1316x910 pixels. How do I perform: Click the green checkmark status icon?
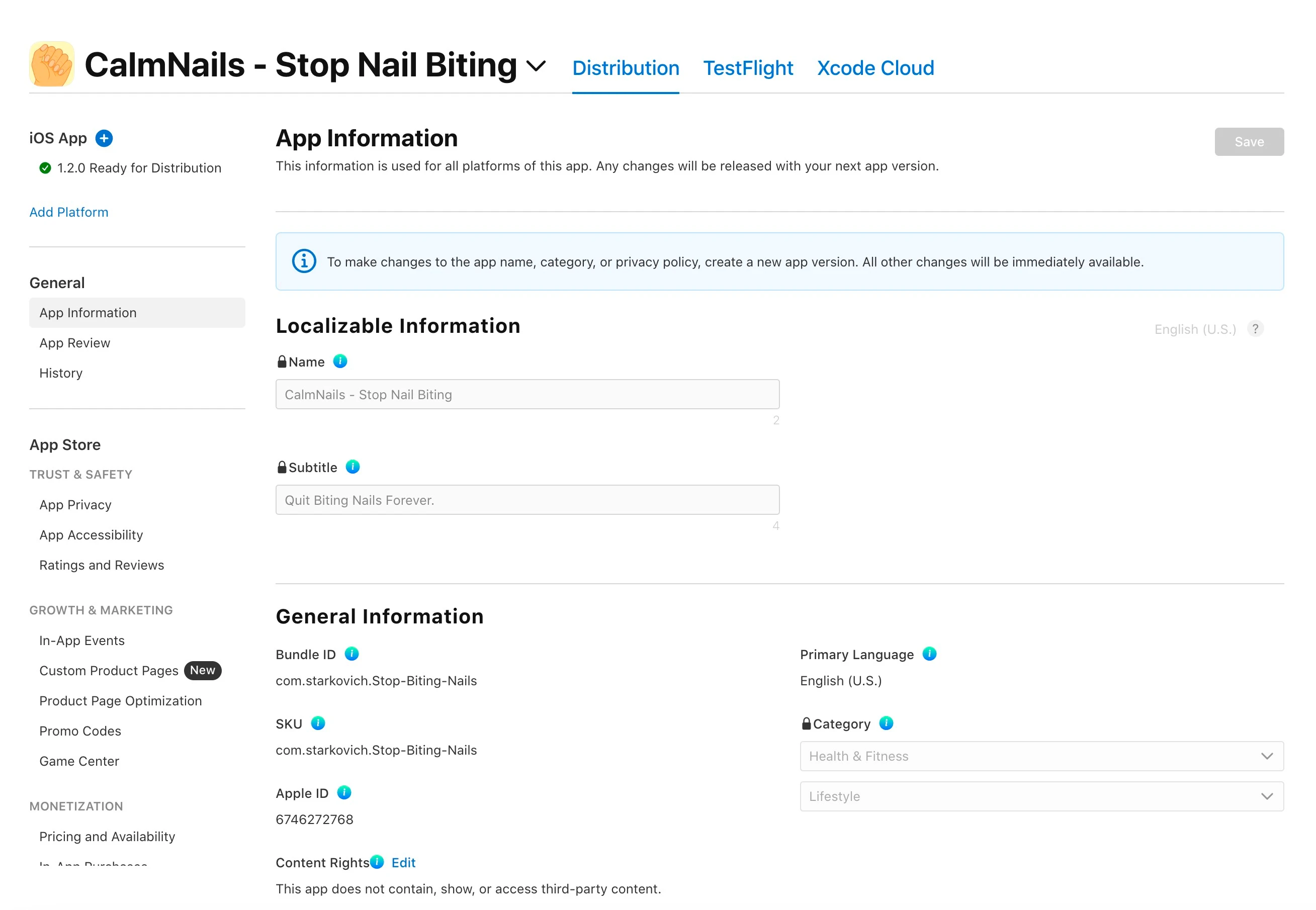(45, 167)
